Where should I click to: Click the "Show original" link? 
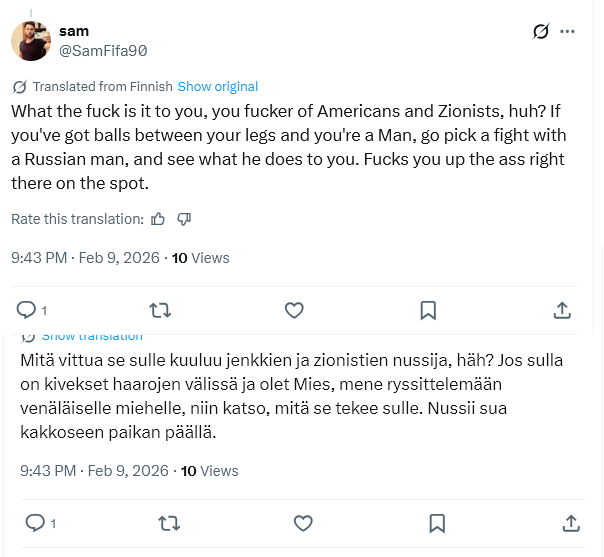pyautogui.click(x=217, y=87)
